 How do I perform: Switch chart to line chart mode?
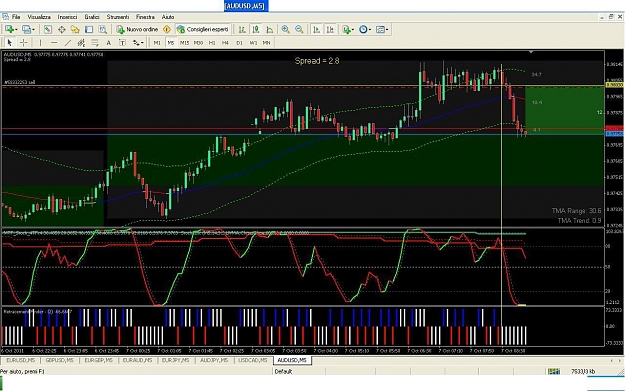tap(270, 29)
